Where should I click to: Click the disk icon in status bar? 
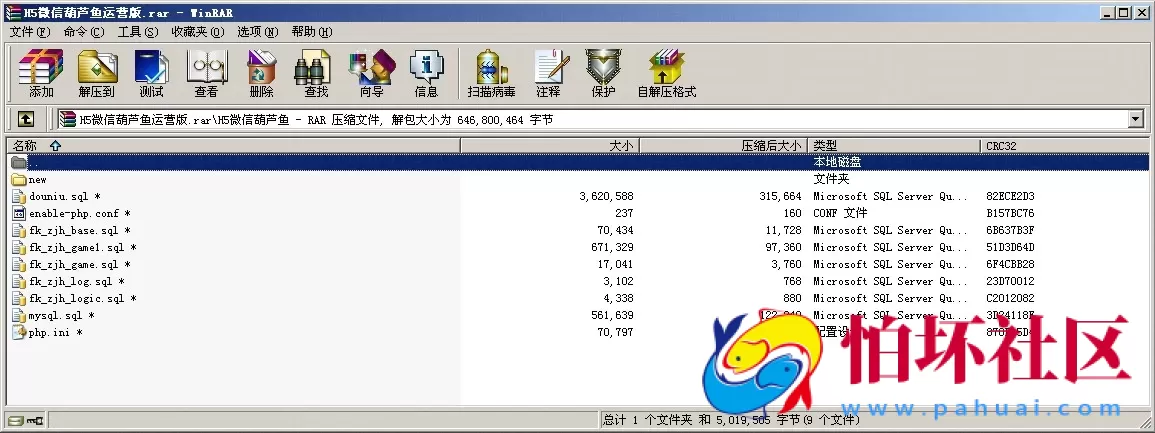tap(16, 420)
